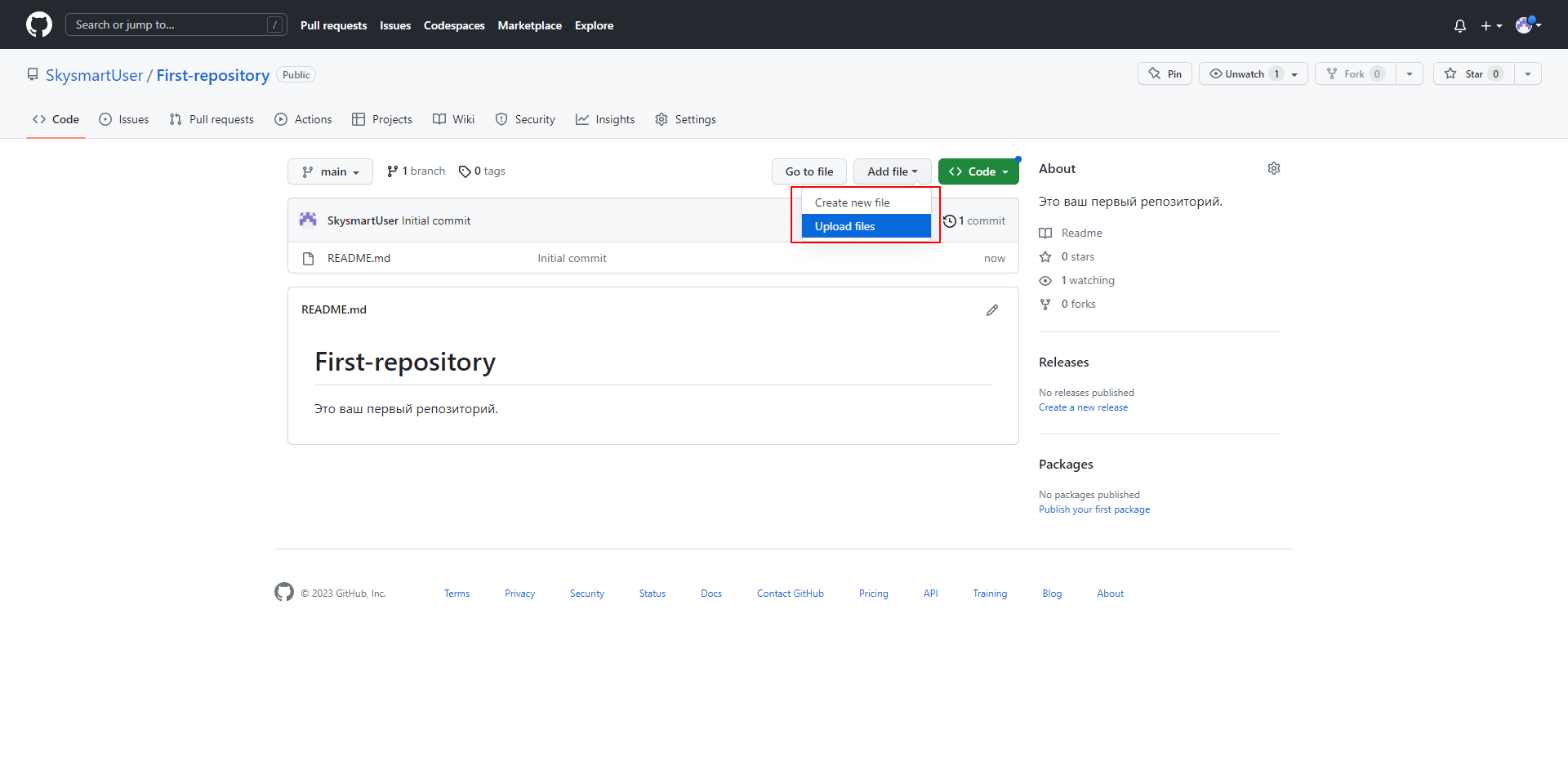This screenshot has width=1568, height=765.
Task: Open the Unwatch notification dropdown
Action: [1253, 73]
